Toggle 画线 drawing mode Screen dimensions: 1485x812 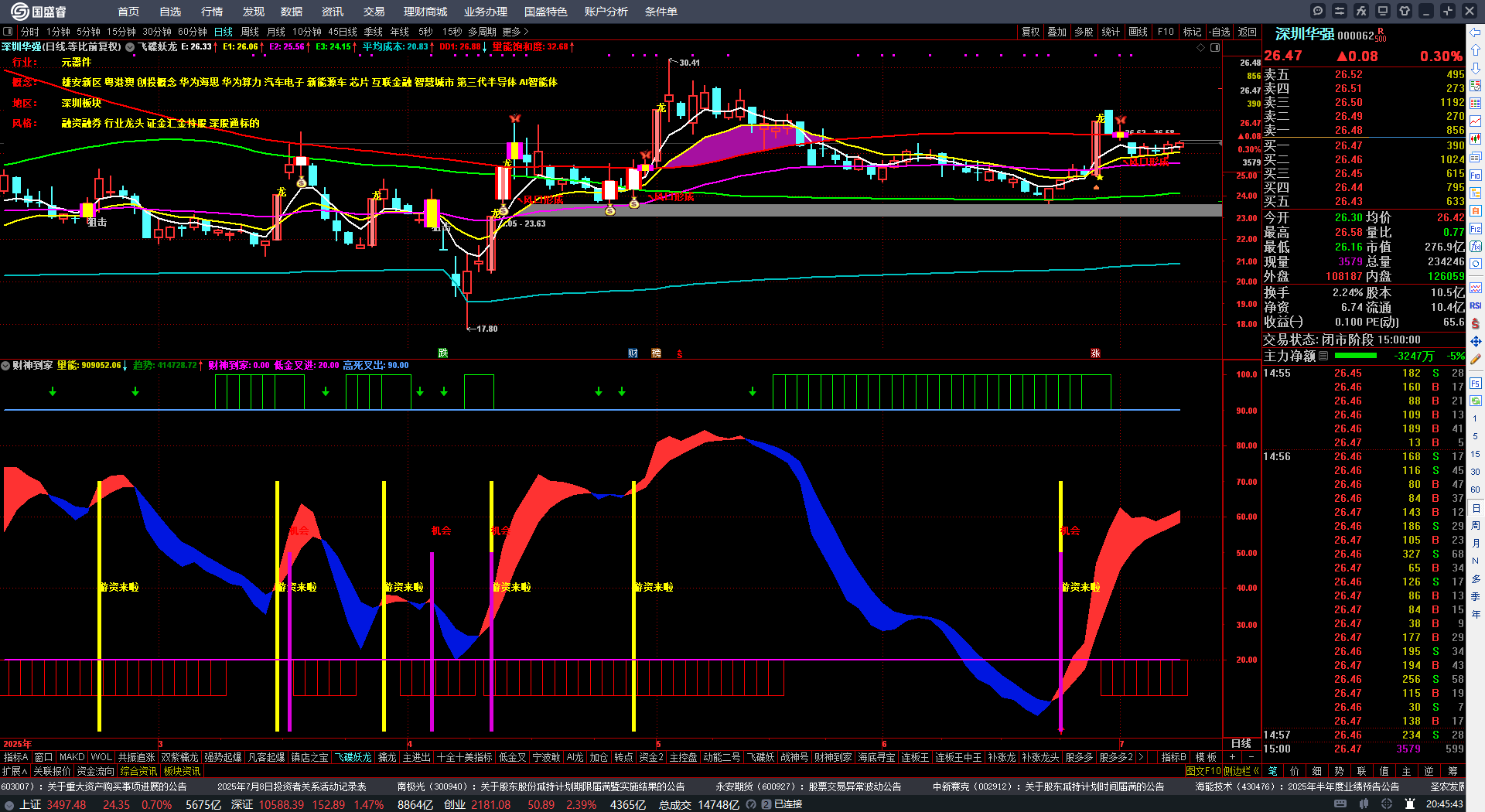[x=1138, y=32]
